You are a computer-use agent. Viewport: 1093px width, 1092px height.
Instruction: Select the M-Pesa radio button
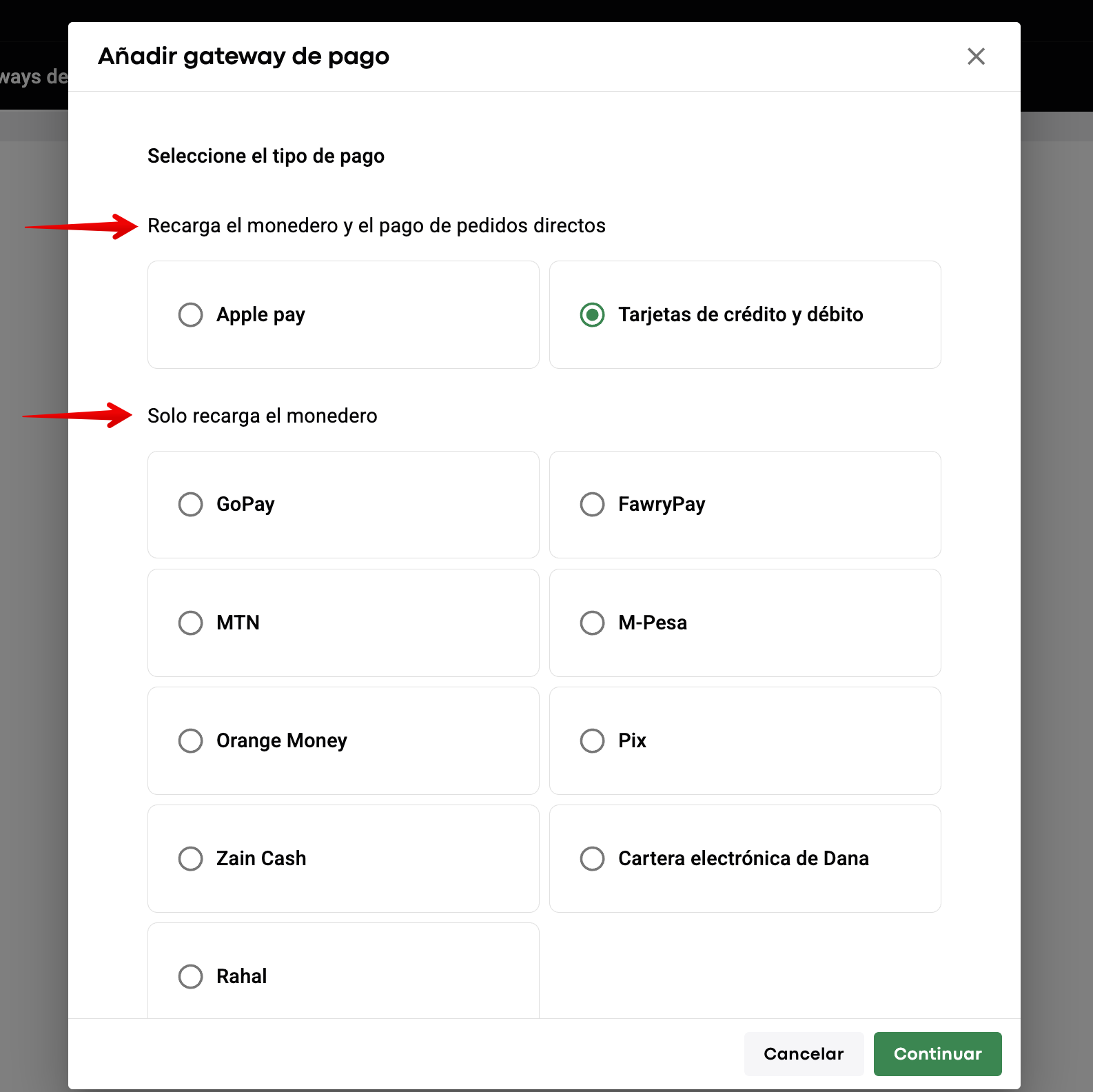click(592, 623)
